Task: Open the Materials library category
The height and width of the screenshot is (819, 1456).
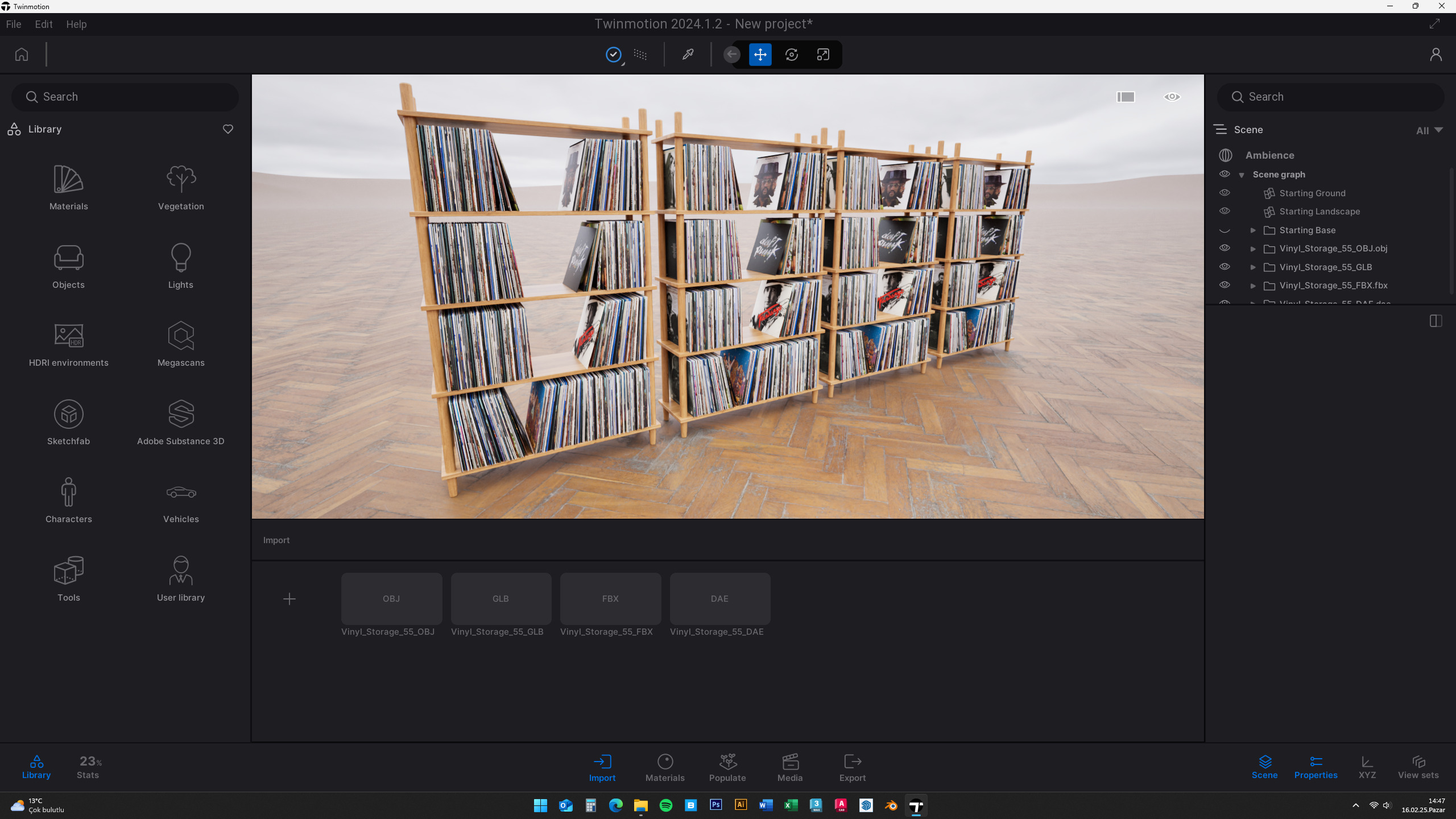Action: (x=68, y=188)
